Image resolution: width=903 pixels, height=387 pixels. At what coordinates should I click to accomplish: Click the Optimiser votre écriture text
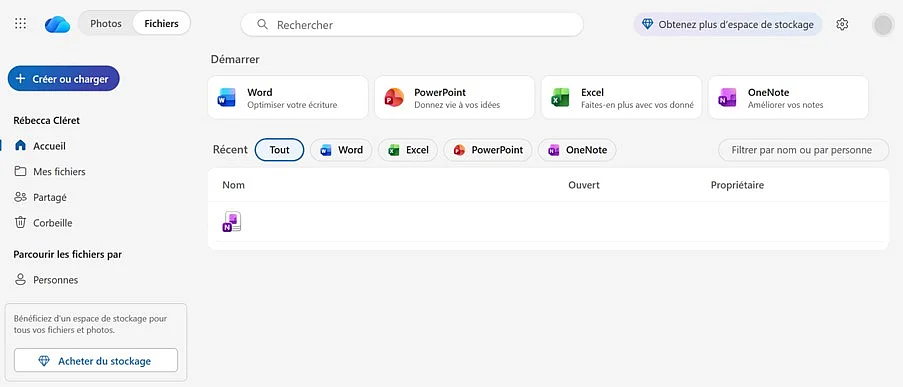click(292, 105)
